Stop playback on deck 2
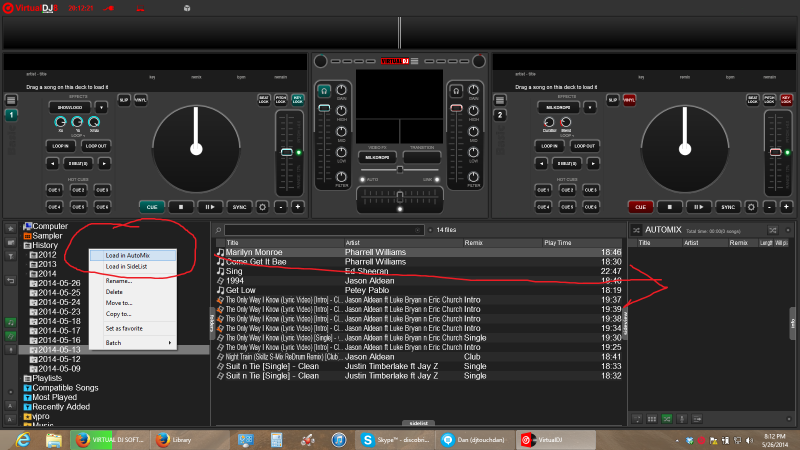The height and width of the screenshot is (450, 800). coord(669,207)
